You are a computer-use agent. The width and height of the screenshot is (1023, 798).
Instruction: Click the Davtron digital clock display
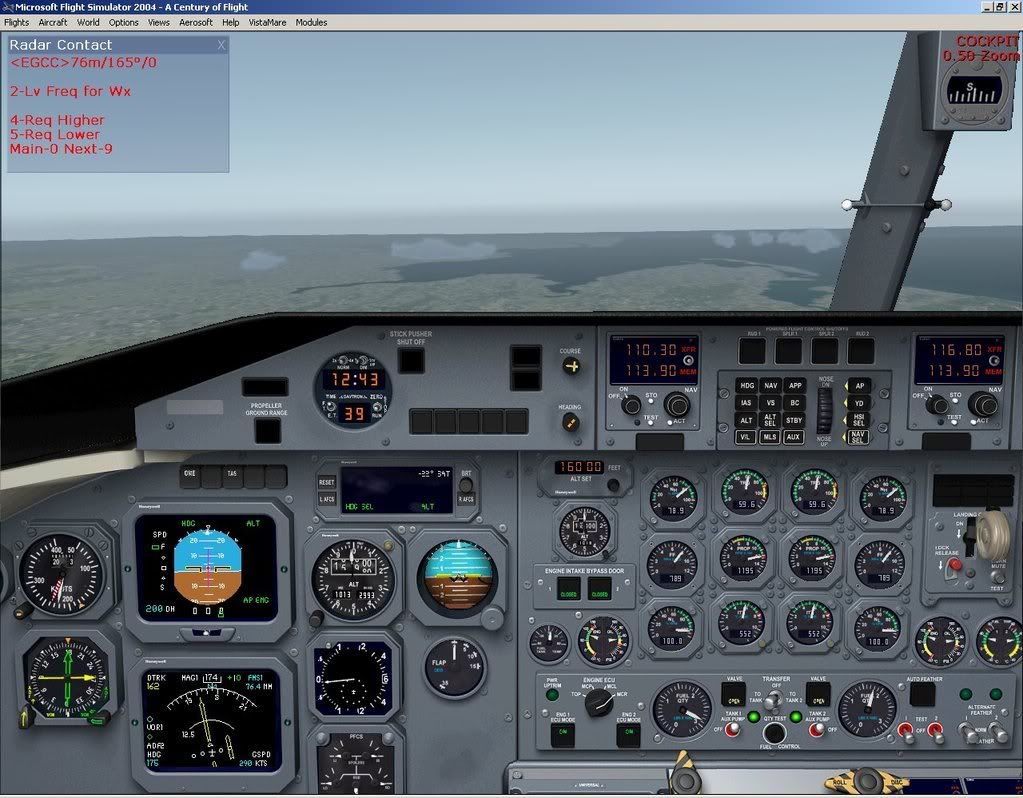(x=353, y=390)
